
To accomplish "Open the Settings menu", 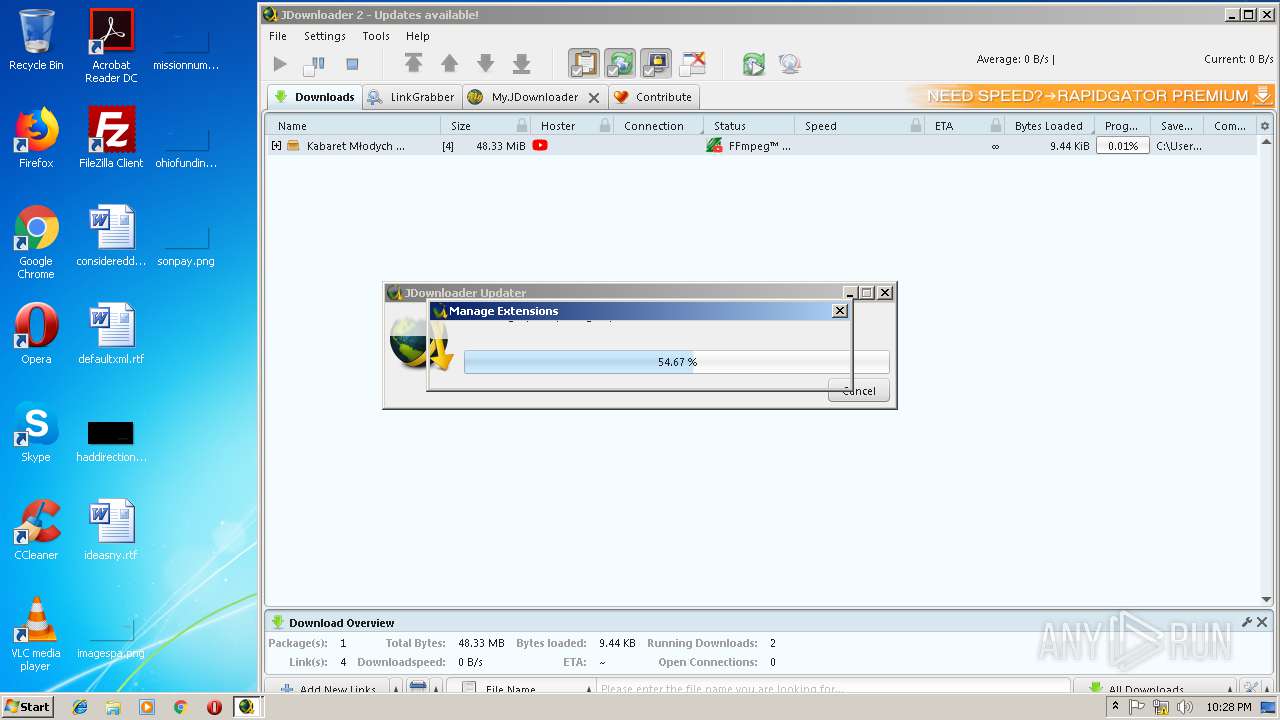I will (x=325, y=36).
